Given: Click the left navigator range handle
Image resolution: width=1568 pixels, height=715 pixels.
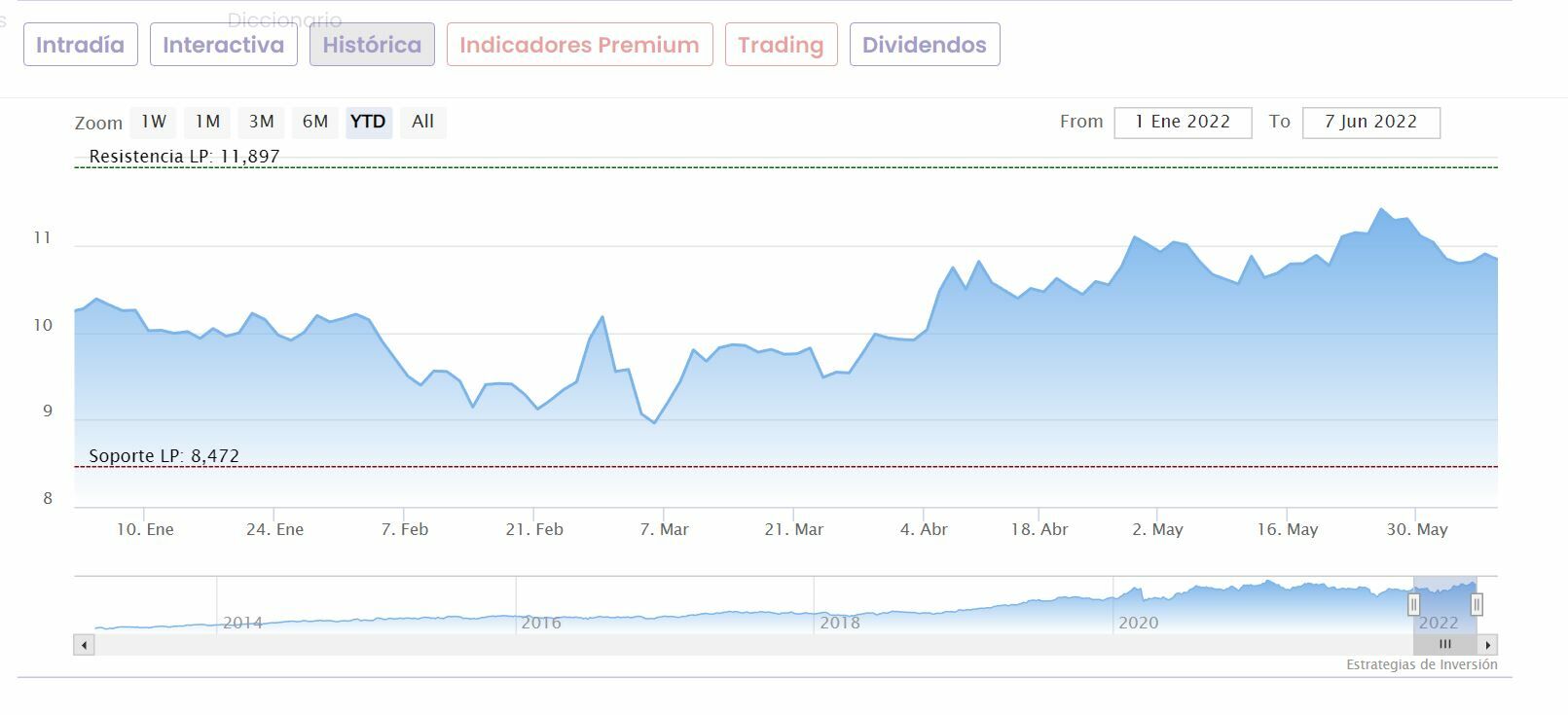Looking at the screenshot, I should (1414, 605).
